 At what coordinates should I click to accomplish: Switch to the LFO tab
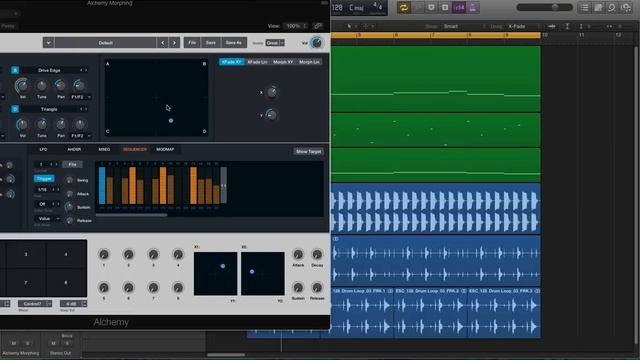click(43, 149)
